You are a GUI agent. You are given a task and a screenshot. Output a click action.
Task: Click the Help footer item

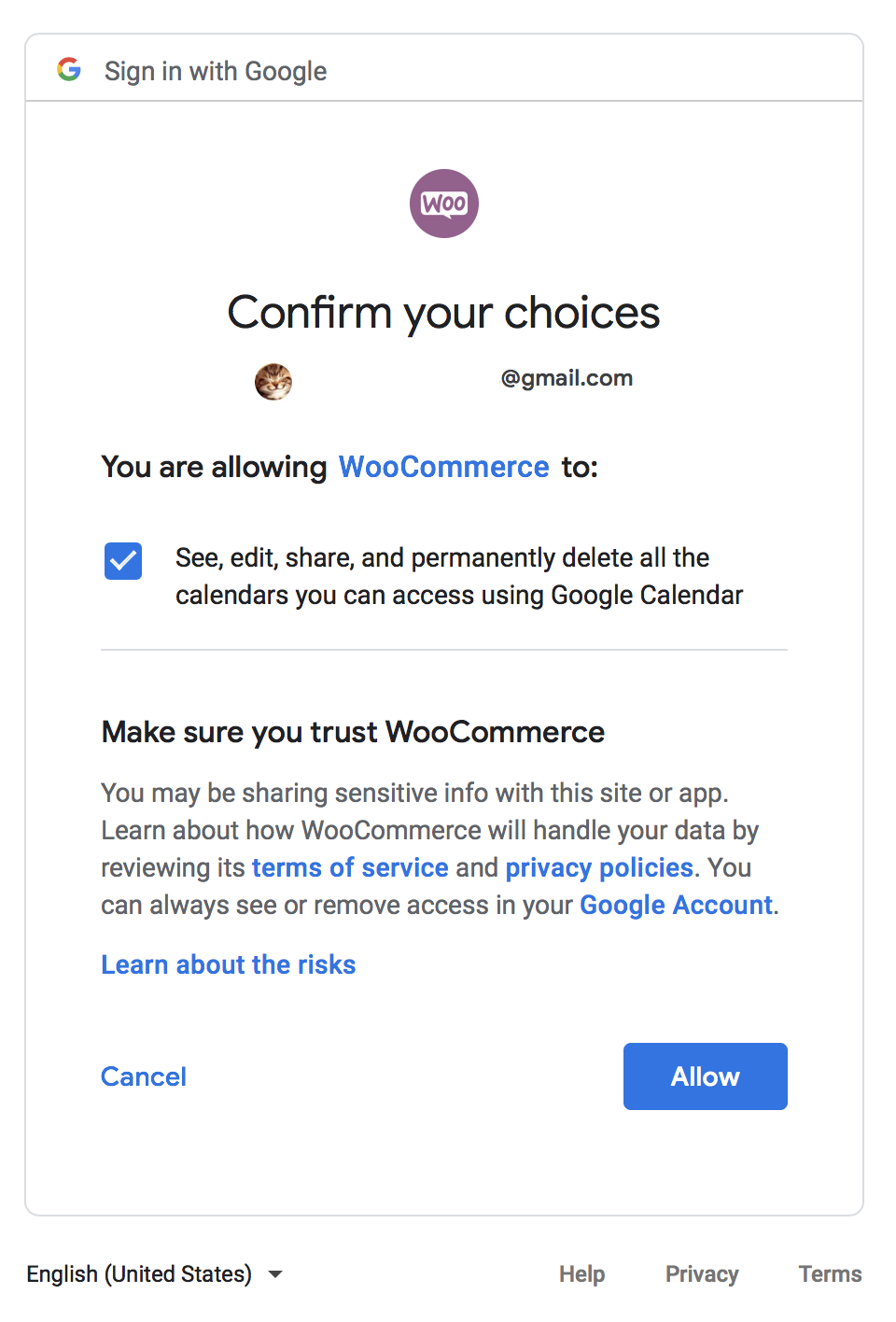[581, 1273]
